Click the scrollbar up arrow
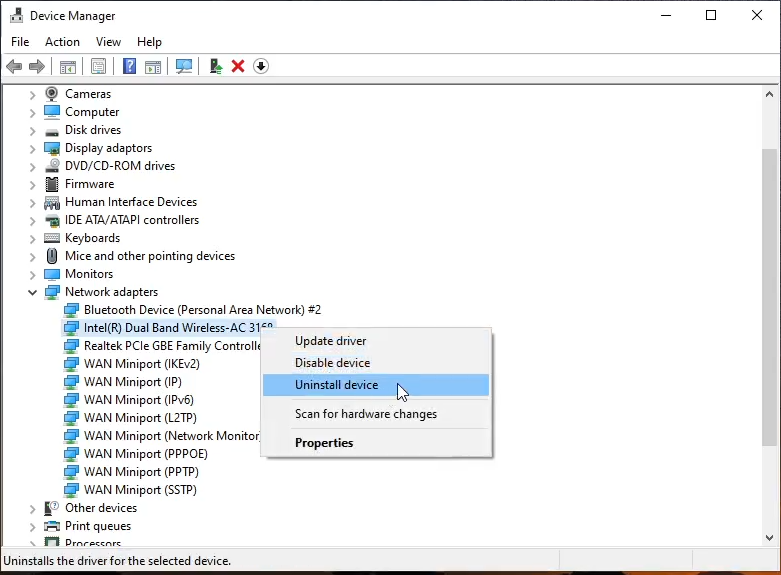The height and width of the screenshot is (575, 781). click(769, 94)
